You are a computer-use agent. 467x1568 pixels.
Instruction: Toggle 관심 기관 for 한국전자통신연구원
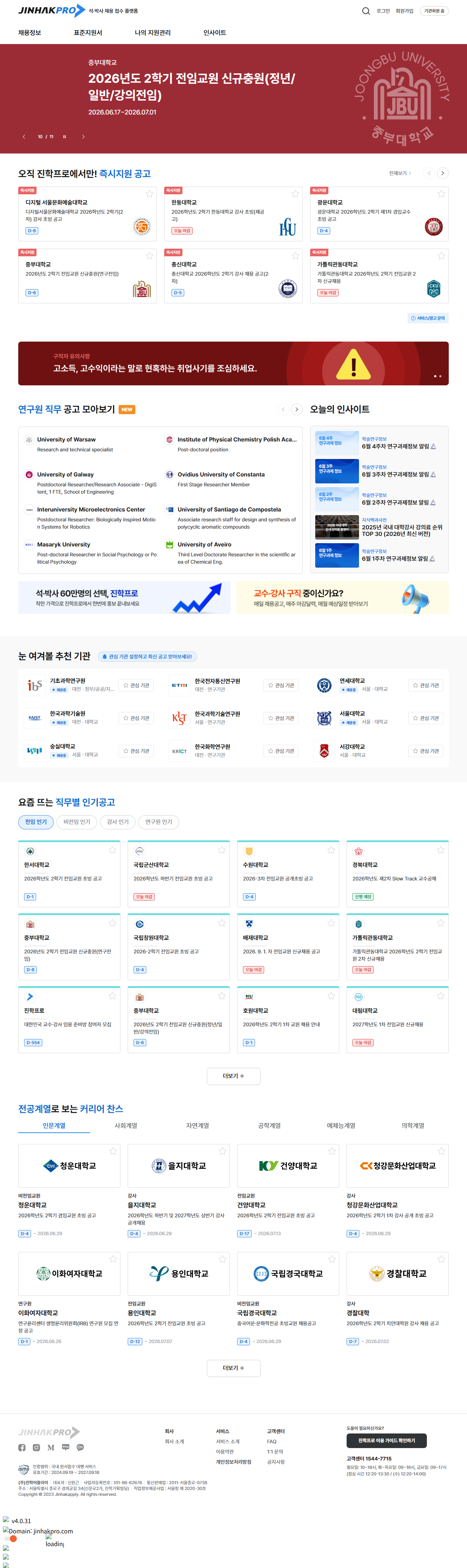click(281, 685)
